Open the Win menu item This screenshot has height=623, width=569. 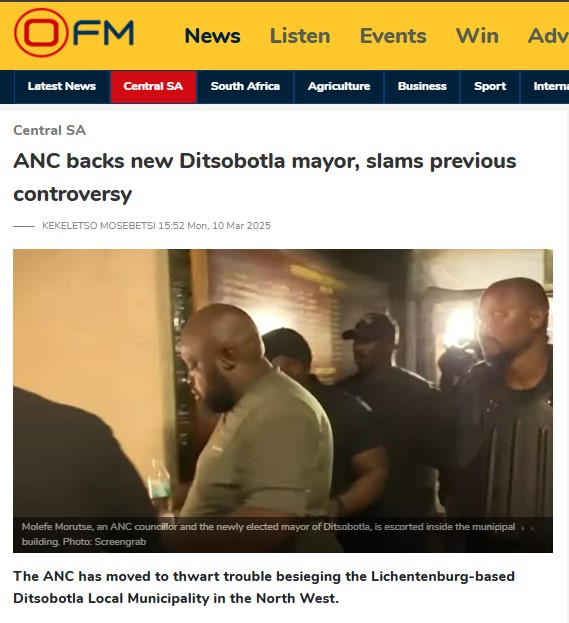coord(477,36)
